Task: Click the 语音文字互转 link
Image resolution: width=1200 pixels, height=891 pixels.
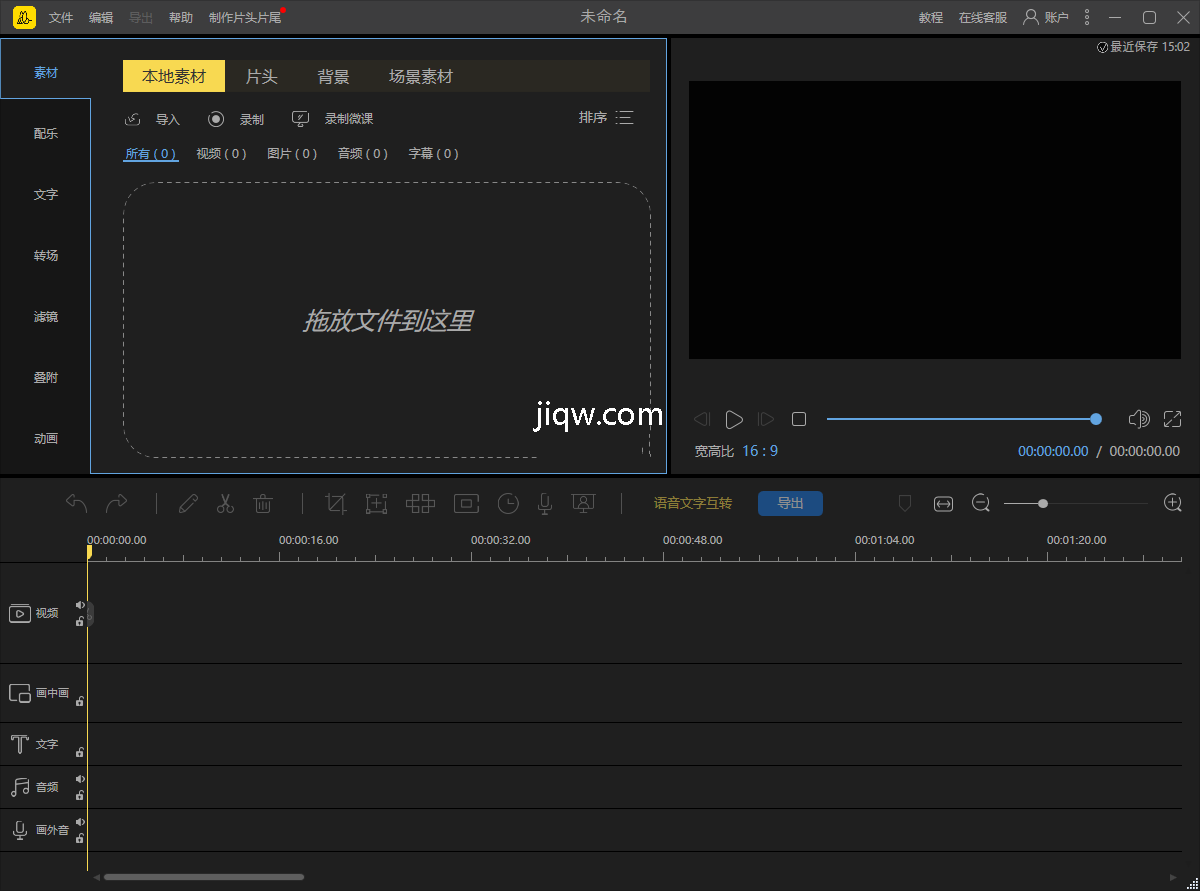Action: click(x=692, y=504)
